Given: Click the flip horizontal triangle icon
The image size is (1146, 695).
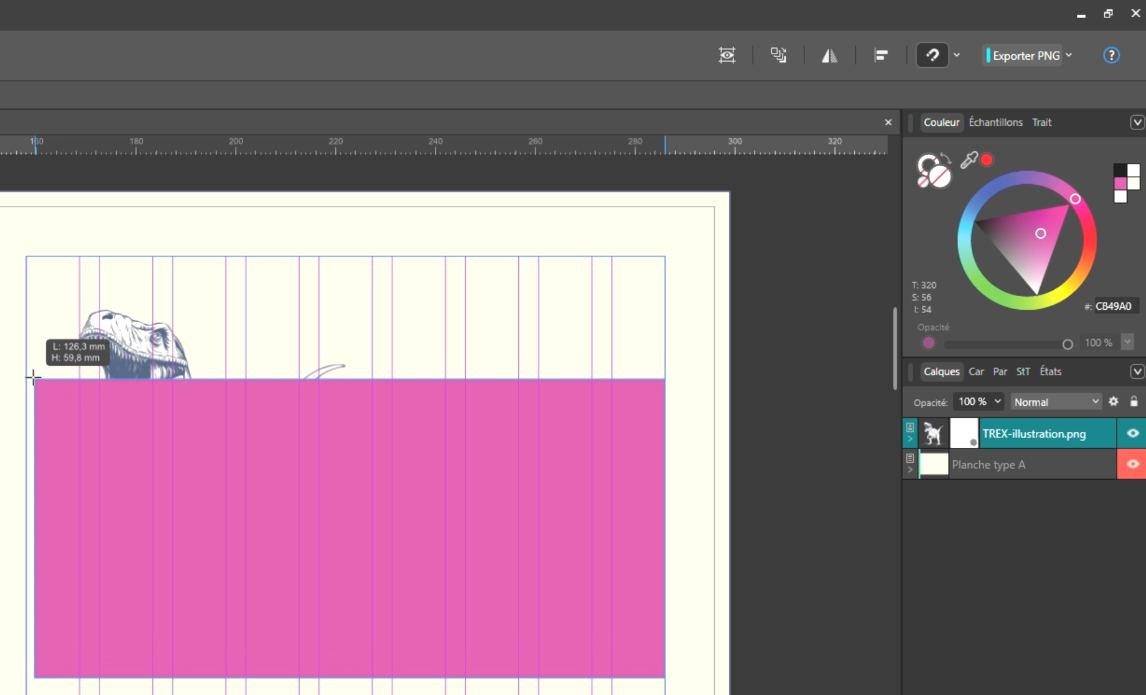Looking at the screenshot, I should [x=829, y=56].
